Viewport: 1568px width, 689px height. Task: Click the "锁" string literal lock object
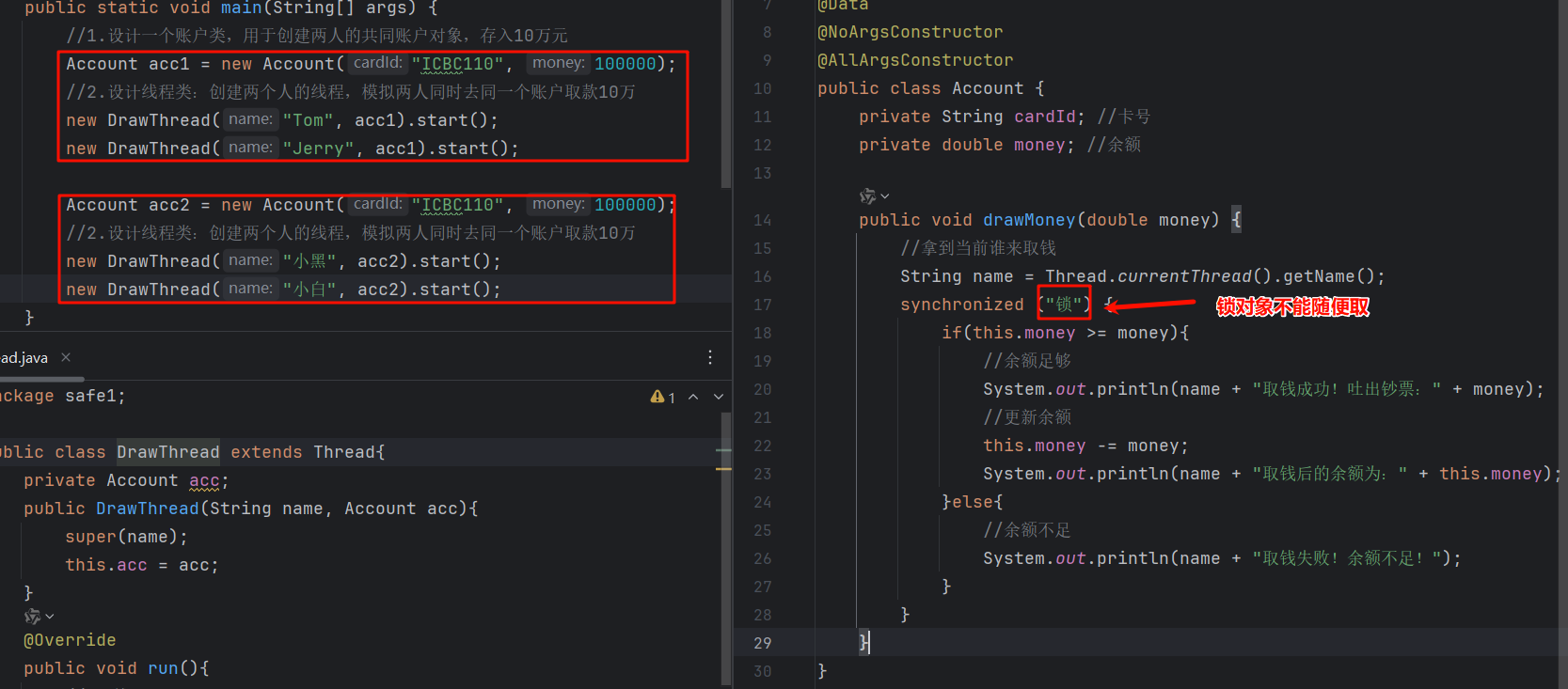pos(1064,305)
